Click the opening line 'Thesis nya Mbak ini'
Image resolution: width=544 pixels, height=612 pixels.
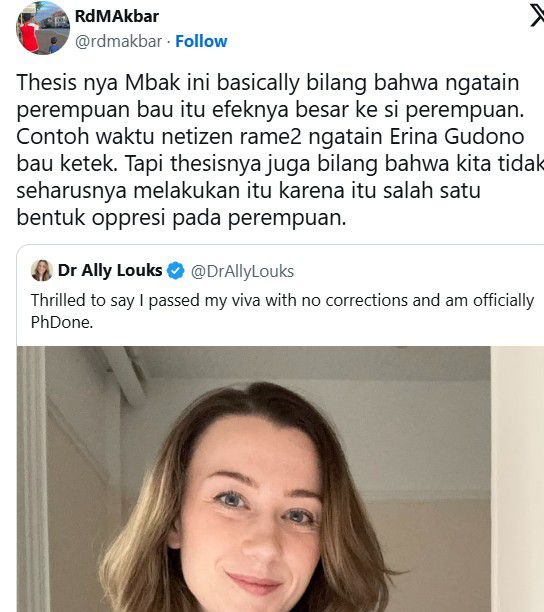click(x=114, y=83)
